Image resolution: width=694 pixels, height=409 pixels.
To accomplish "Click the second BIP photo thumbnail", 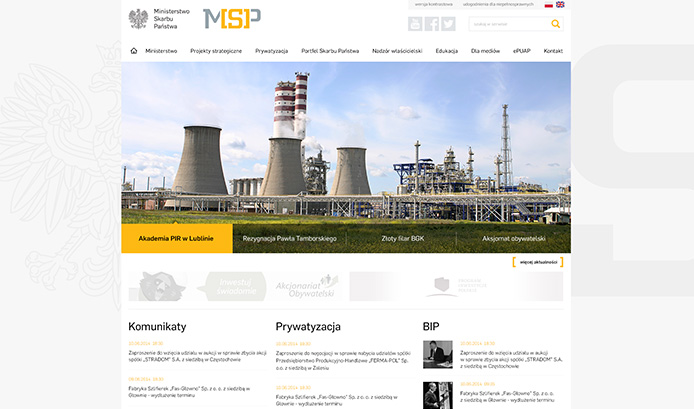I will [x=438, y=395].
